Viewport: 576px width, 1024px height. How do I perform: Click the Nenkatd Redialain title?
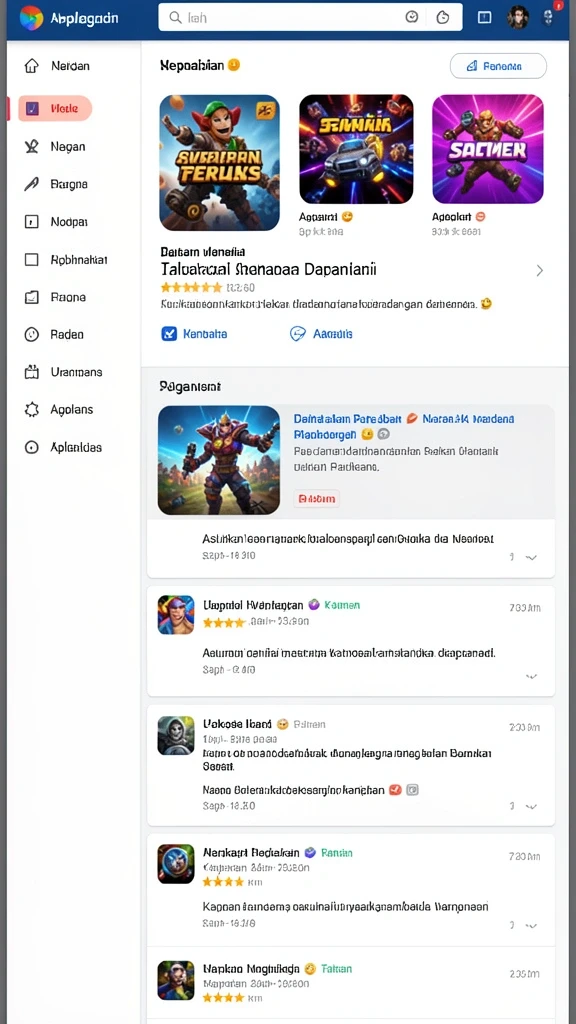pyautogui.click(x=251, y=853)
